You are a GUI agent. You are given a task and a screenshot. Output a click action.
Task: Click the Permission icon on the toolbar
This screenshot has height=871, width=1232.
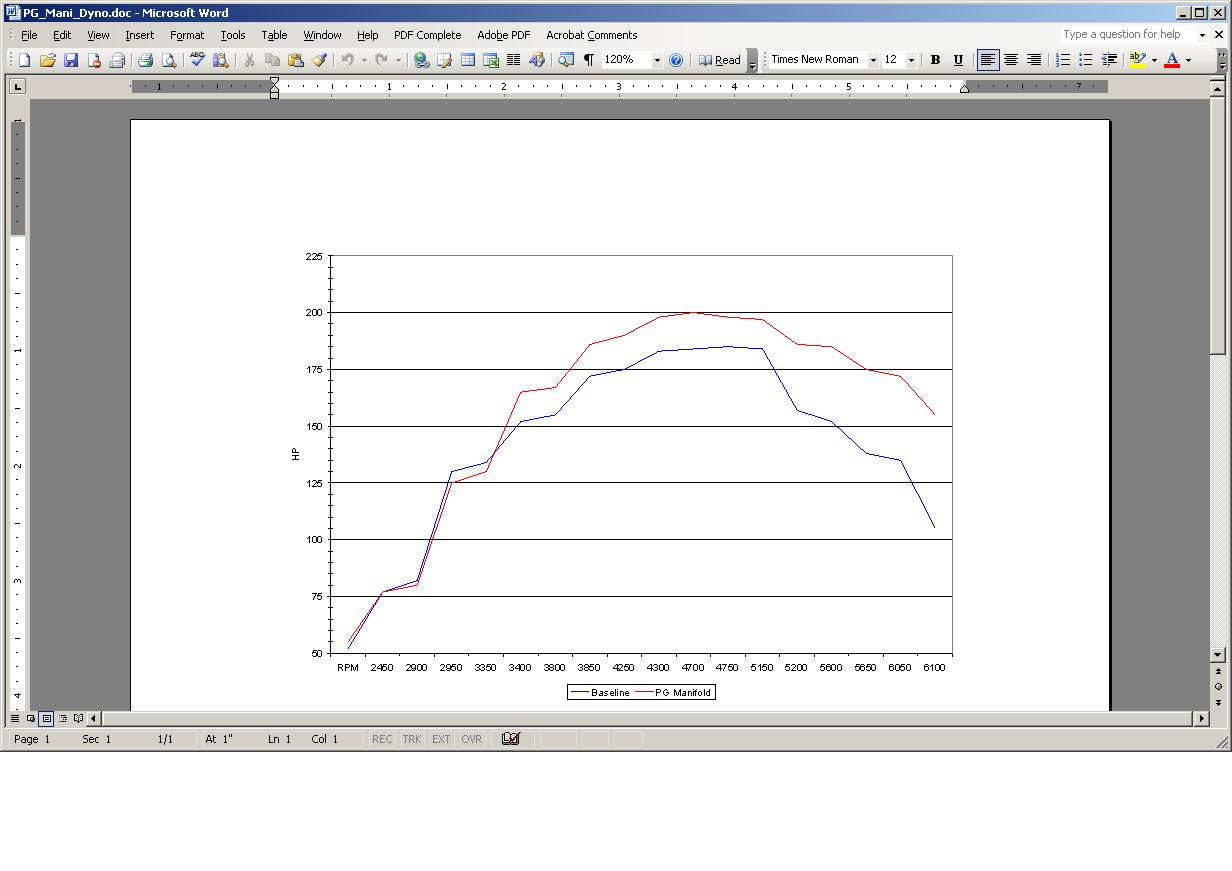coord(94,60)
